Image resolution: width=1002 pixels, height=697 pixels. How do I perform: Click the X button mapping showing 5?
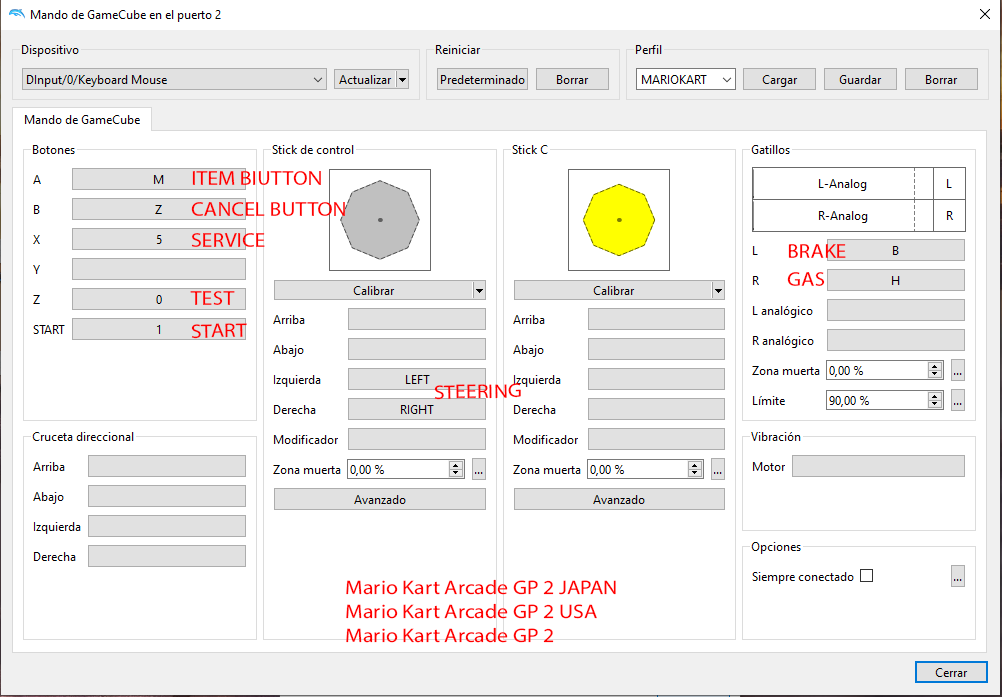[158, 240]
